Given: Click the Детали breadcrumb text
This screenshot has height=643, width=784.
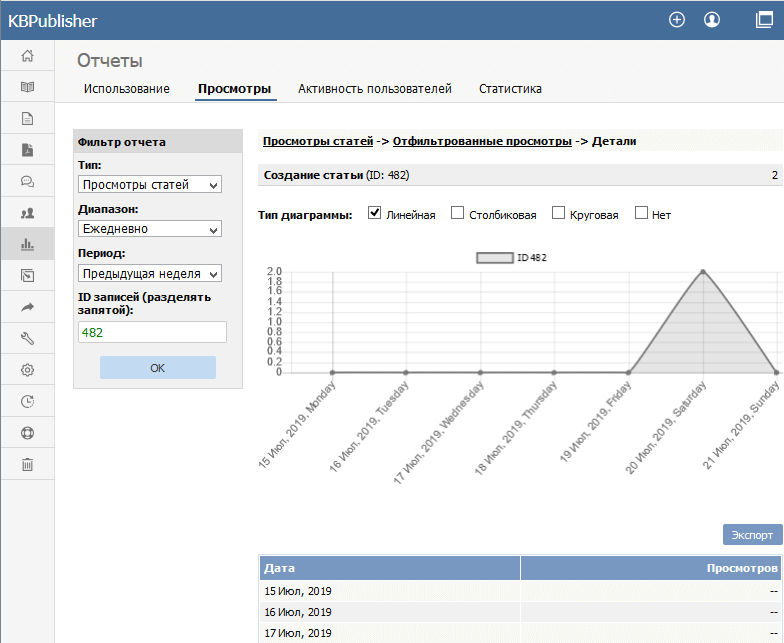Looking at the screenshot, I should pos(614,142).
